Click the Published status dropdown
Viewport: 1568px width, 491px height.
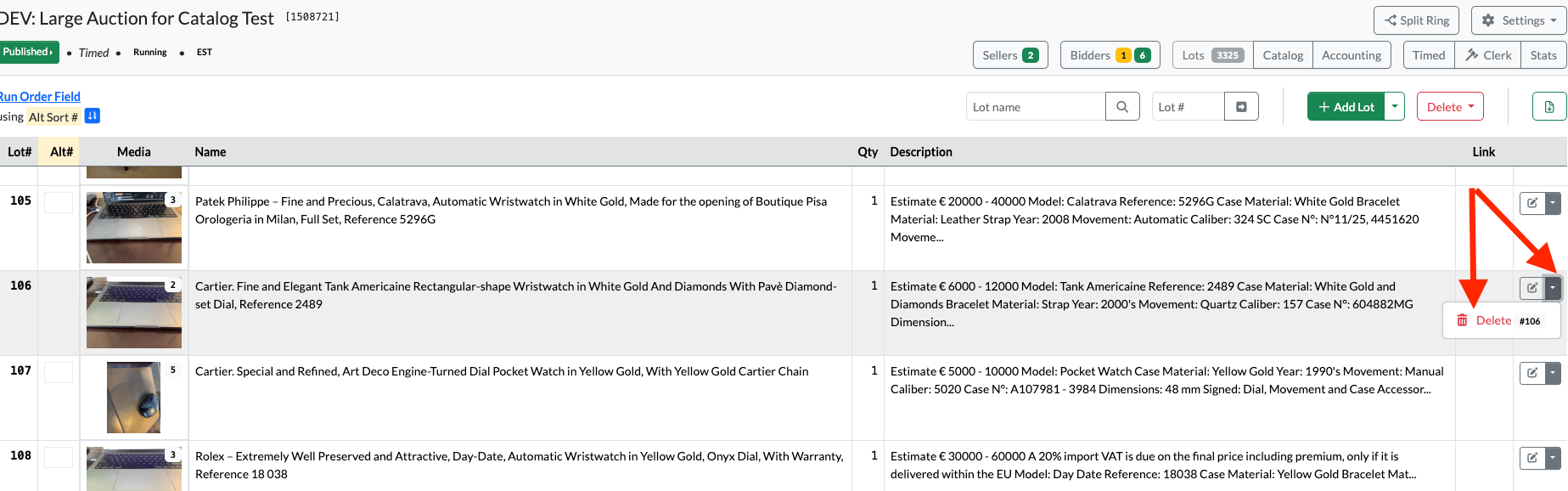point(28,52)
